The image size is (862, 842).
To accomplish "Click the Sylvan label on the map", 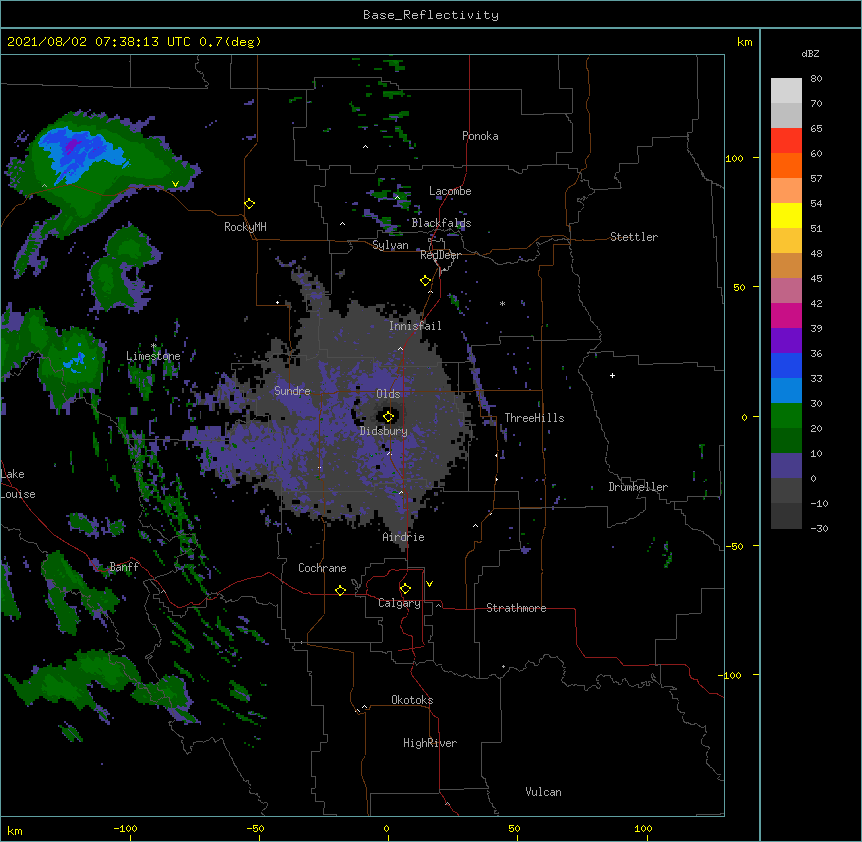I will pyautogui.click(x=390, y=245).
